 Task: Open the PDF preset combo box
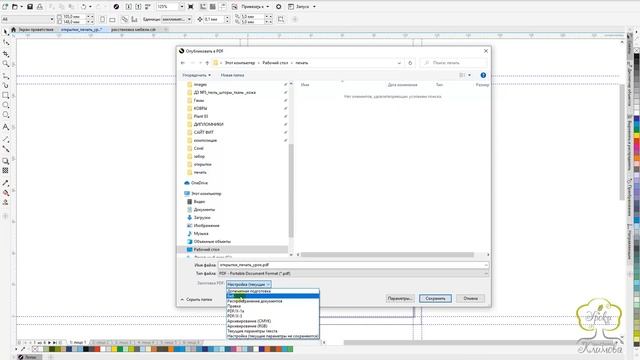[249, 284]
